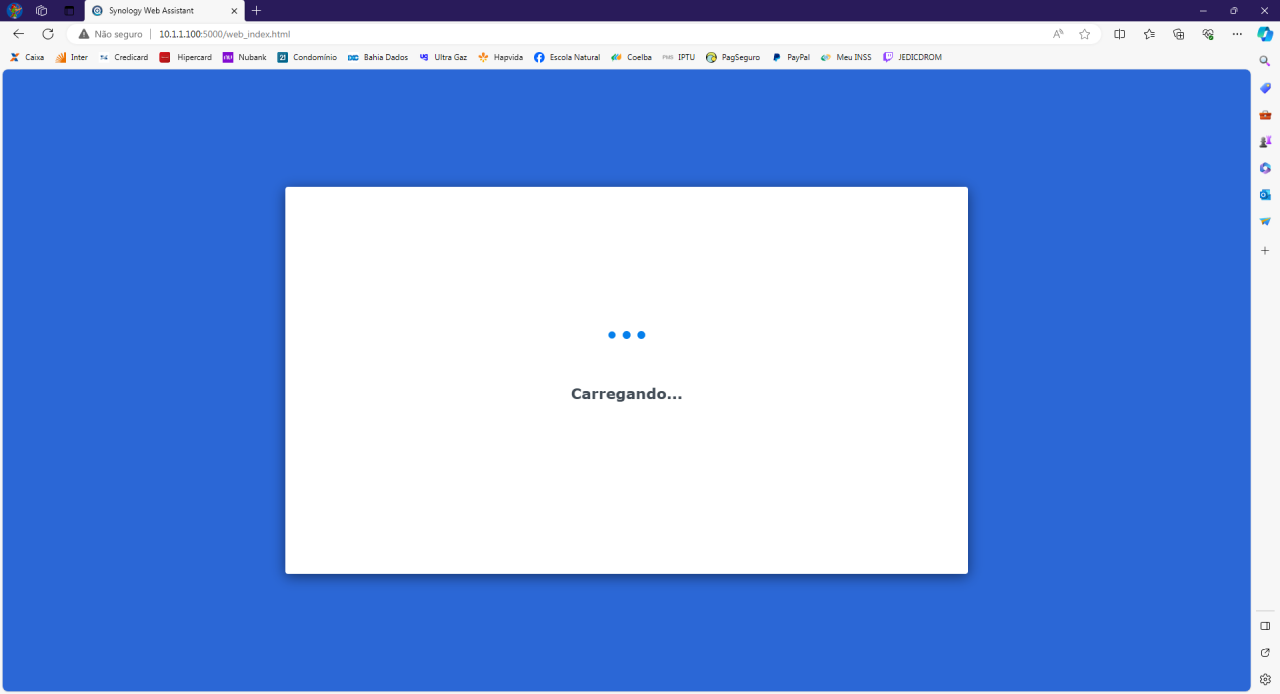1280x694 pixels.
Task: Open Browser essentials heart icon
Action: click(x=1208, y=34)
